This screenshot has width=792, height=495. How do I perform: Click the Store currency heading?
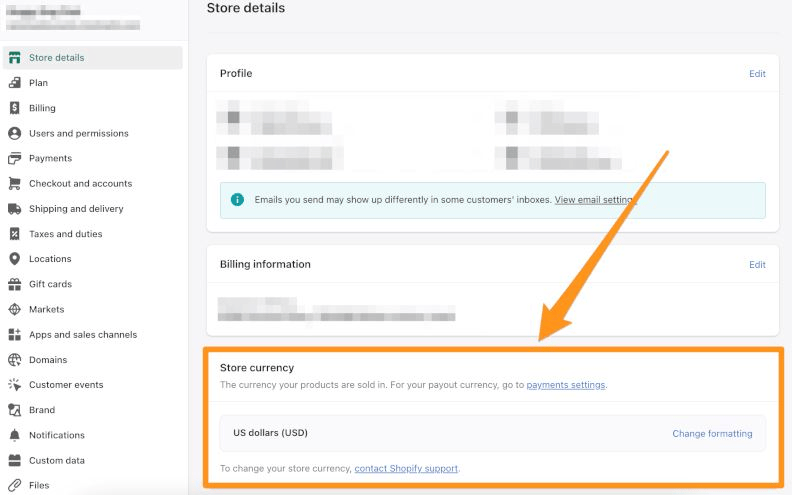[x=257, y=368]
